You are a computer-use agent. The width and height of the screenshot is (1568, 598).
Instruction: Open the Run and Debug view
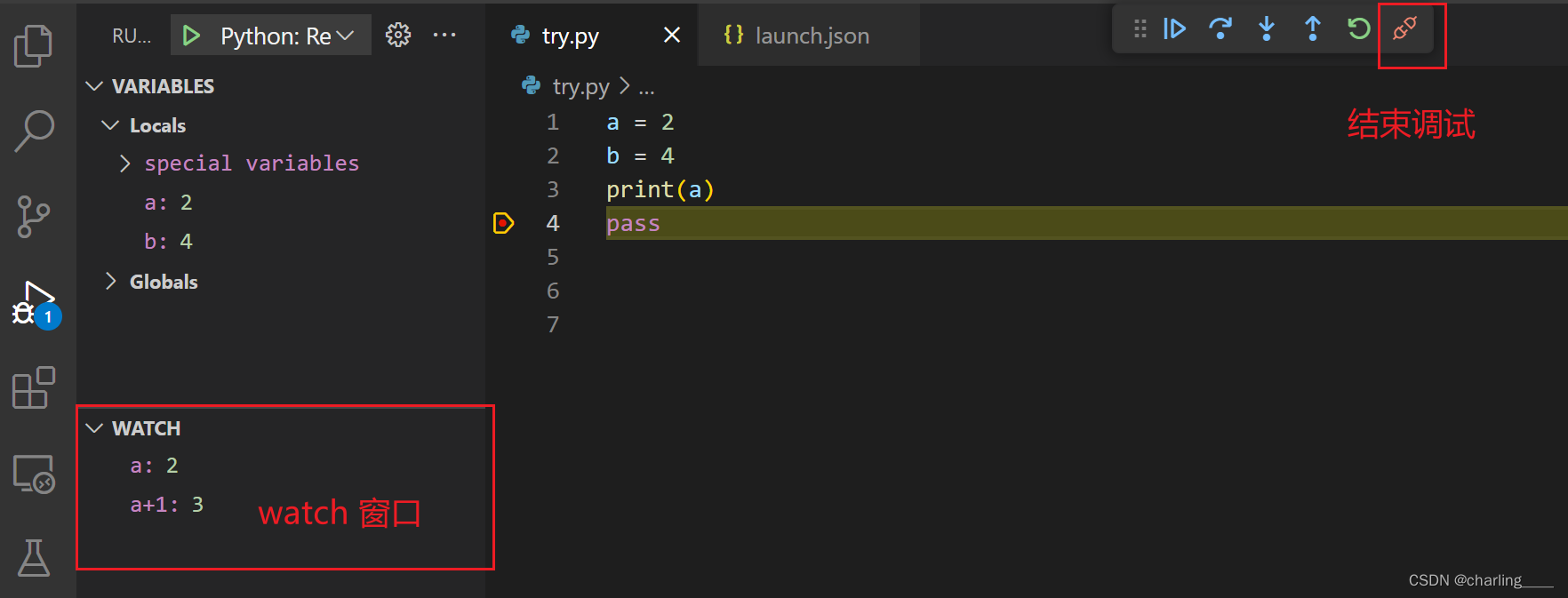[36, 305]
